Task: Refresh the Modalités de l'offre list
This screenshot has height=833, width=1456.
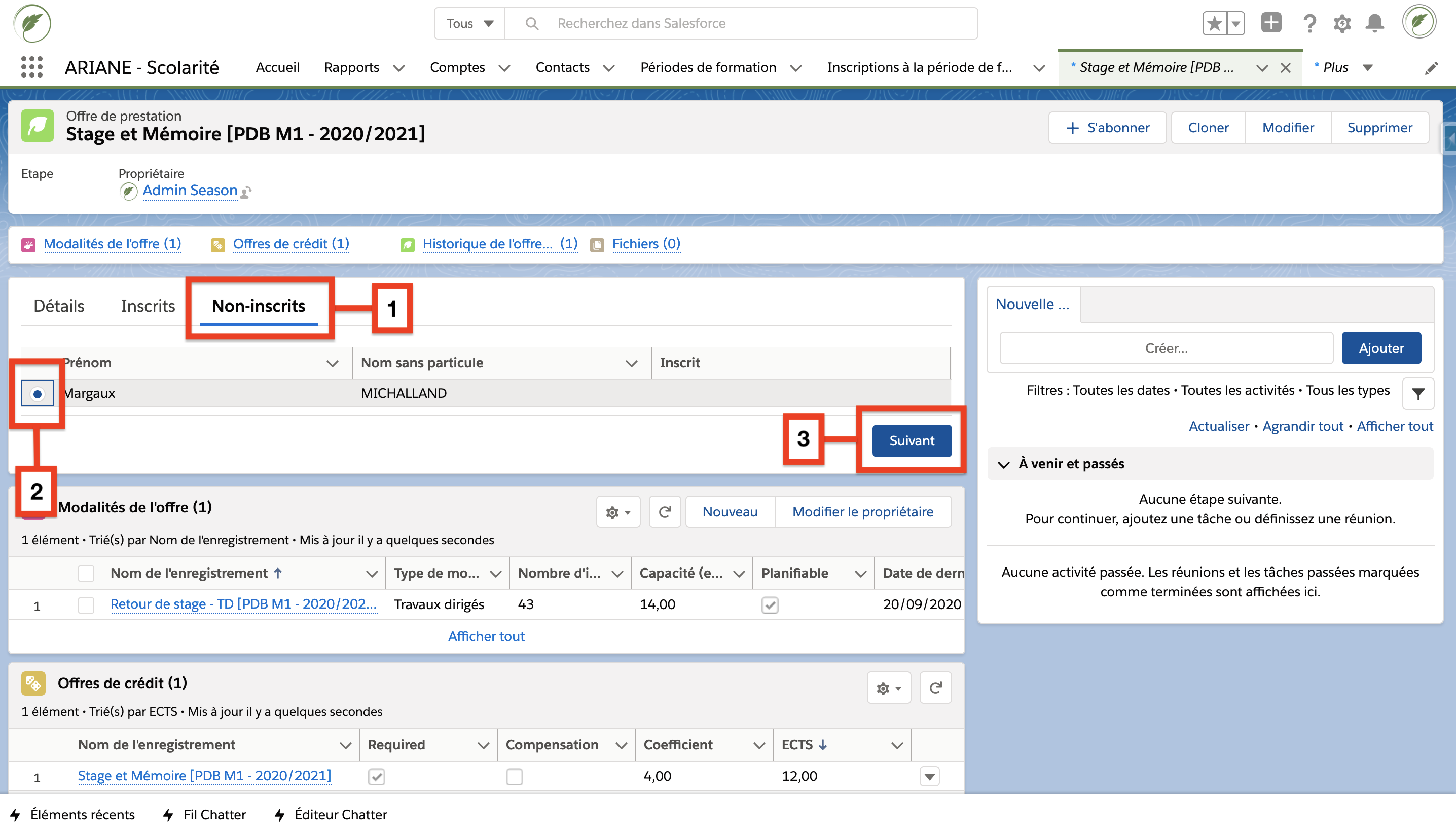Action: click(x=665, y=511)
